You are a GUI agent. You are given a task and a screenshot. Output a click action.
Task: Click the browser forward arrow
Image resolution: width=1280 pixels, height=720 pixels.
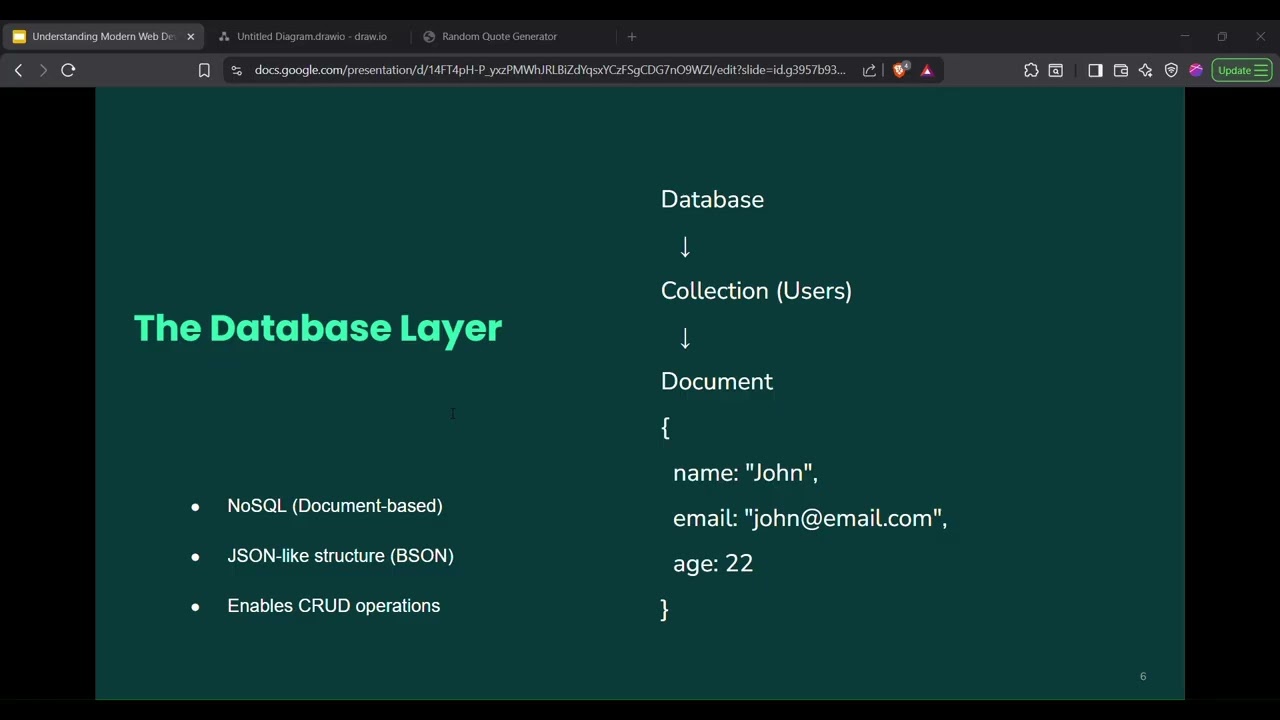43,70
